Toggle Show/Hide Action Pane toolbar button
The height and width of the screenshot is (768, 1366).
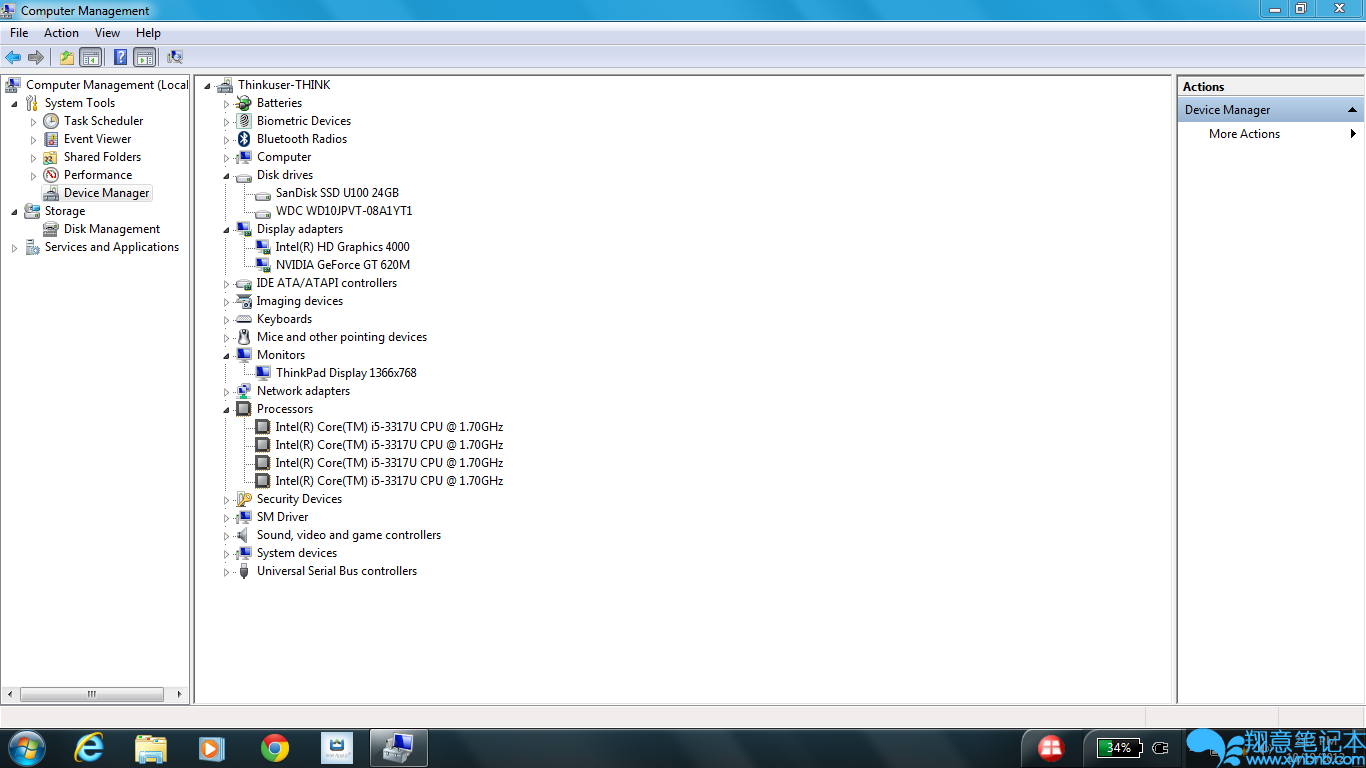145,57
